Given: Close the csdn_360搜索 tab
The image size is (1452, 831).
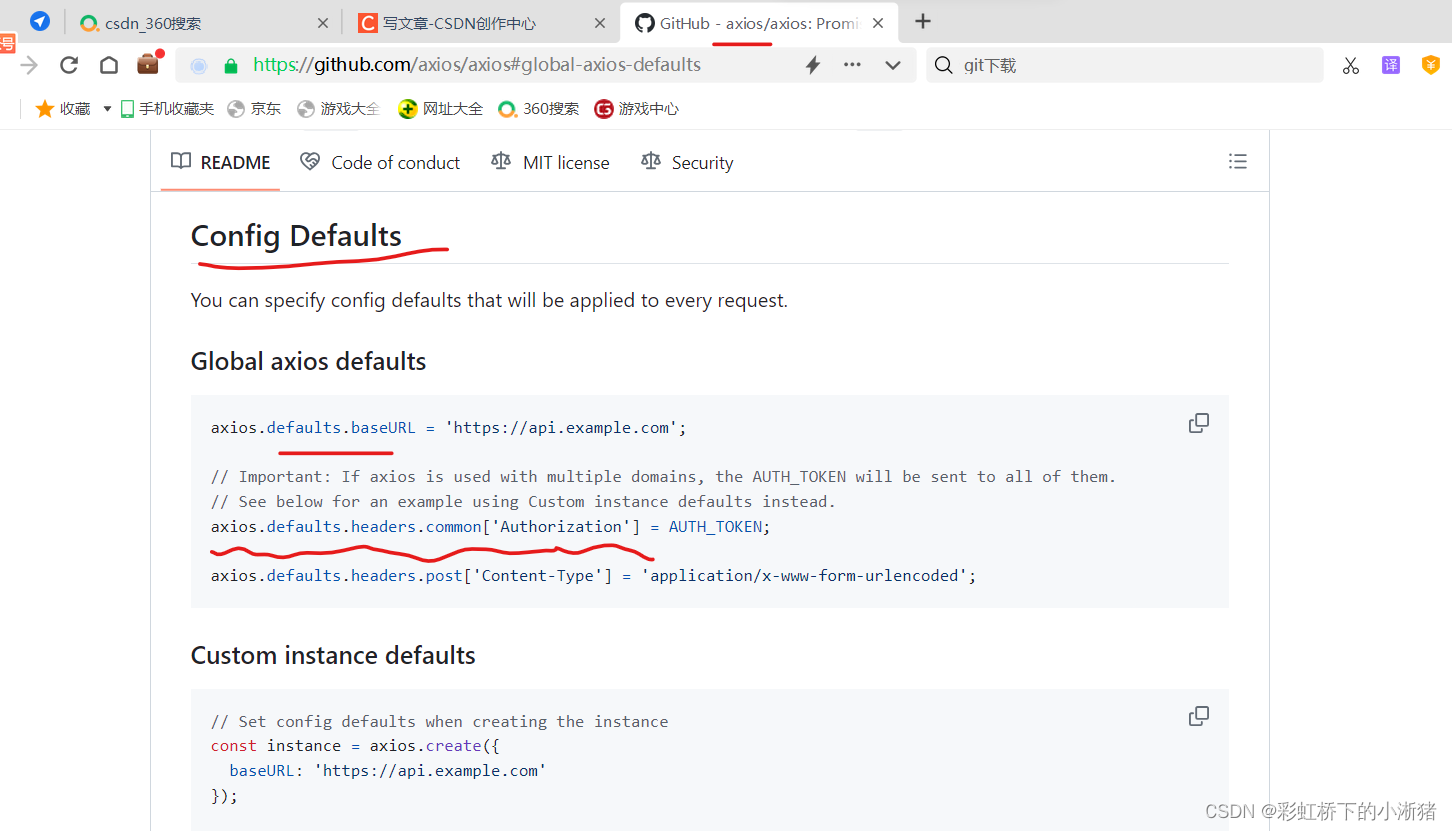Looking at the screenshot, I should [x=323, y=22].
